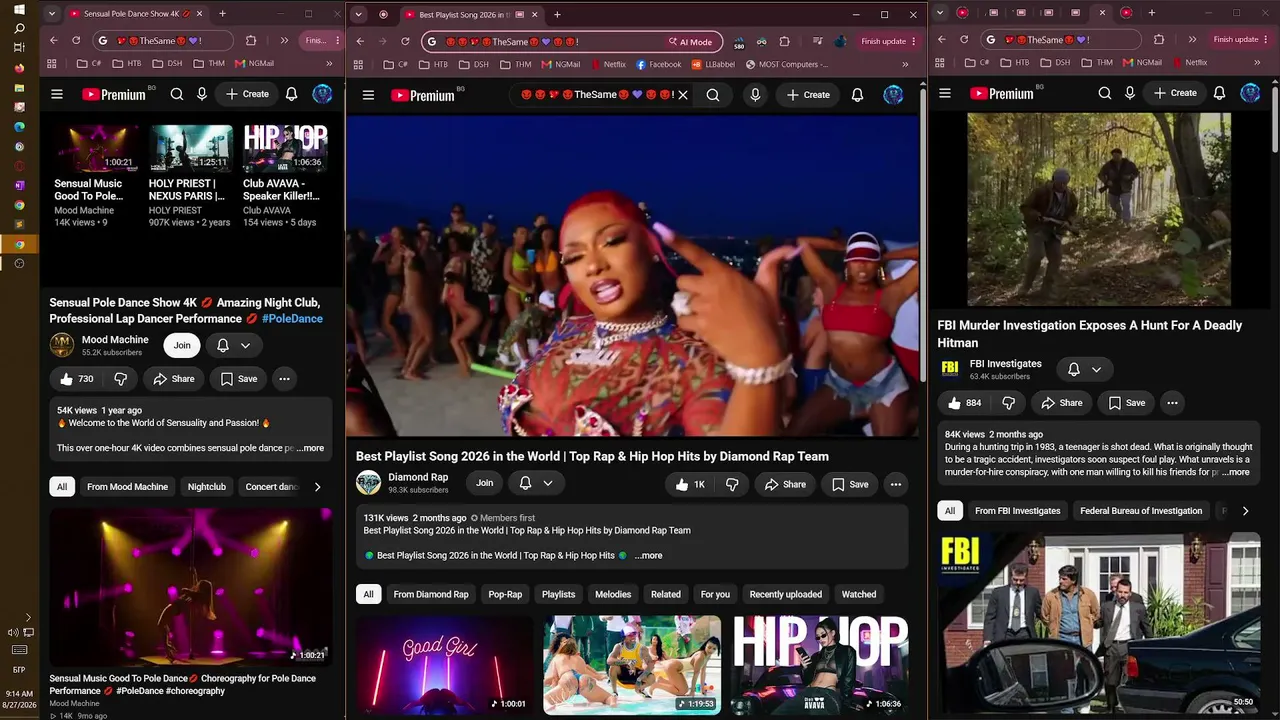This screenshot has width=1280, height=720.
Task: Open hamburger guide menu in right FBI window
Action: click(945, 93)
